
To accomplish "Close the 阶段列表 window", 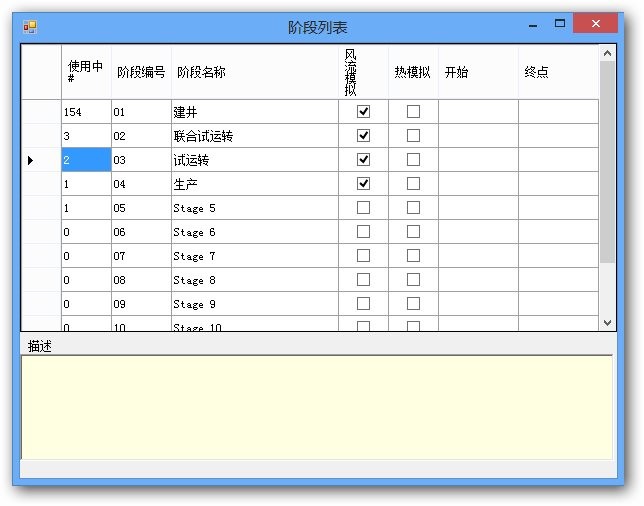I will coord(596,23).
